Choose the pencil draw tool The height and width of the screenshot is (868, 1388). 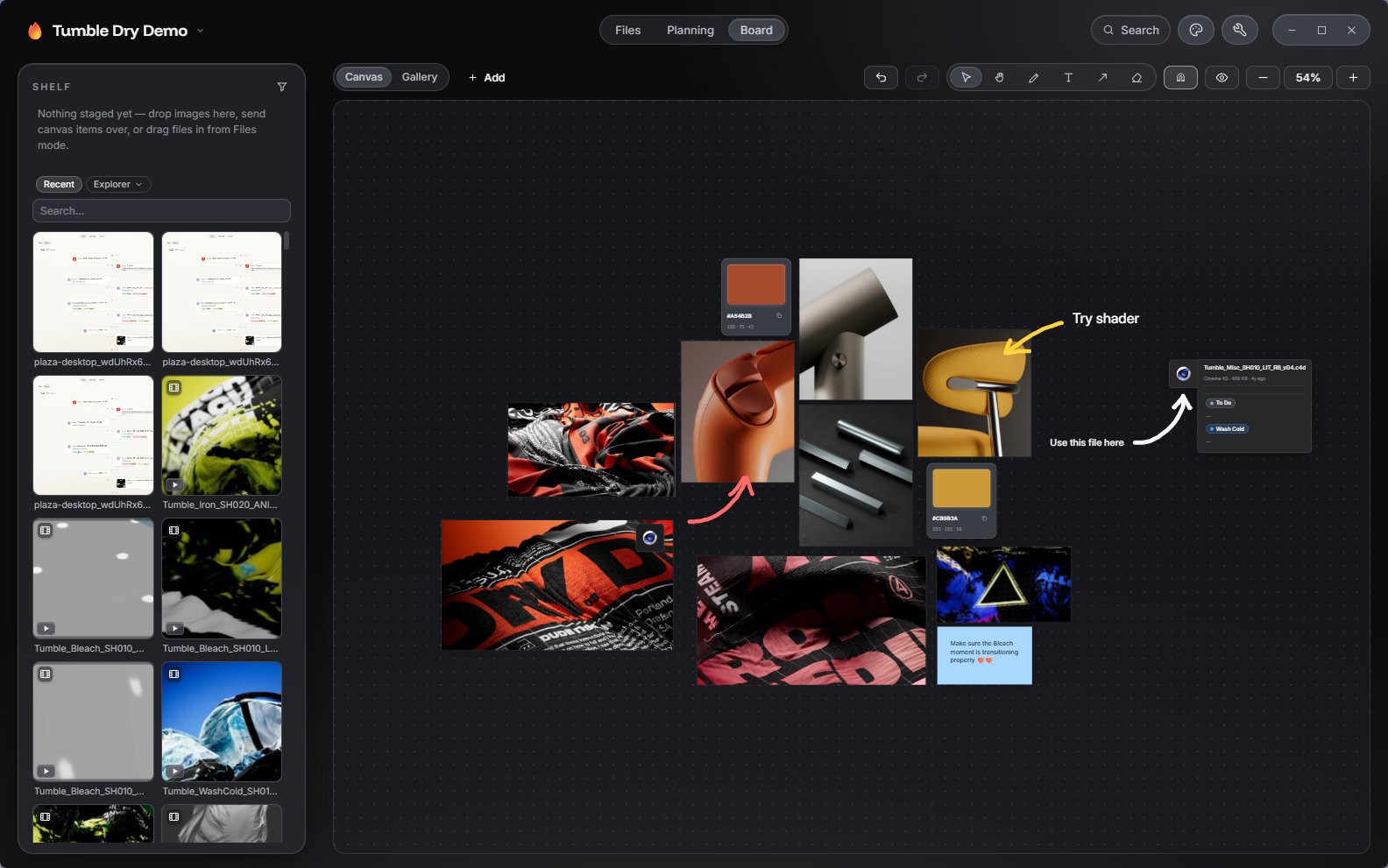tap(1034, 77)
